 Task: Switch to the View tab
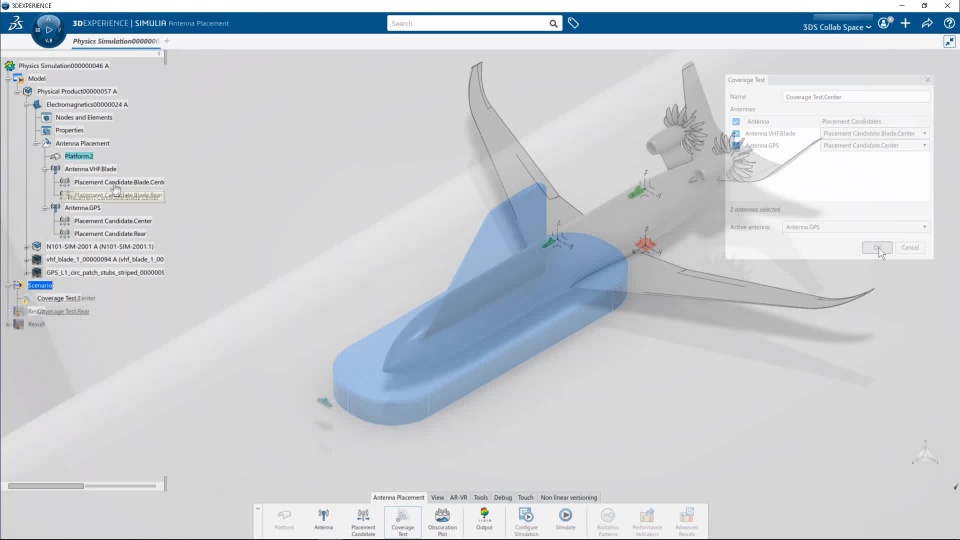coord(437,498)
